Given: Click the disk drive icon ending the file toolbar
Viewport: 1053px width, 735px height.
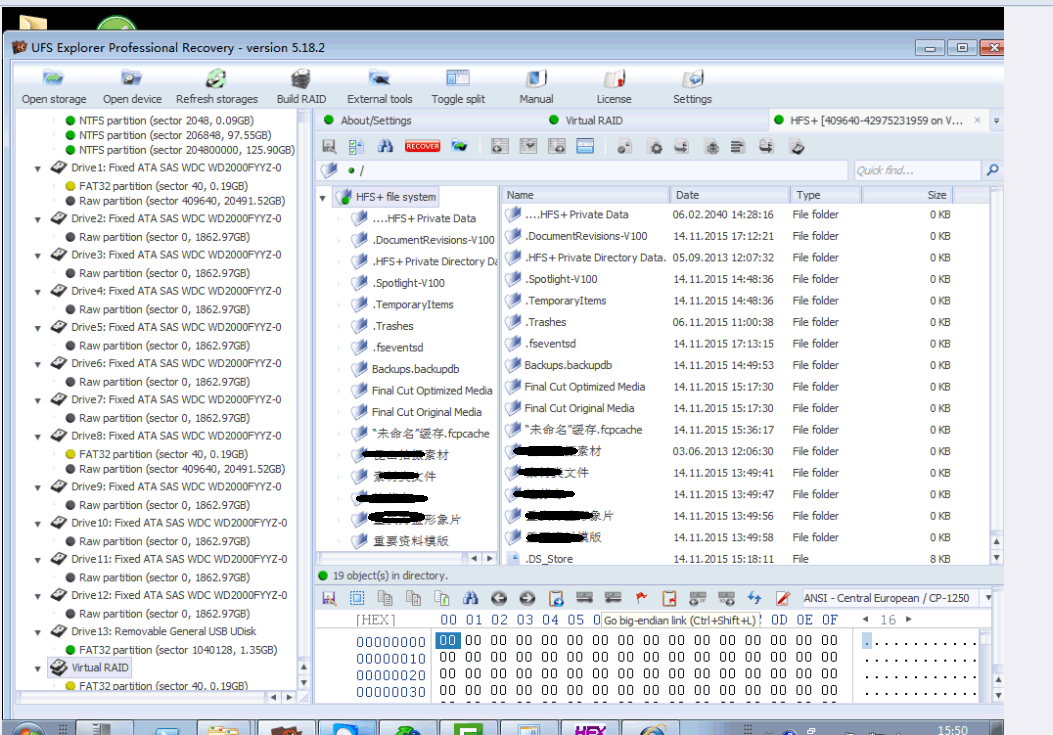Looking at the screenshot, I should [797, 147].
